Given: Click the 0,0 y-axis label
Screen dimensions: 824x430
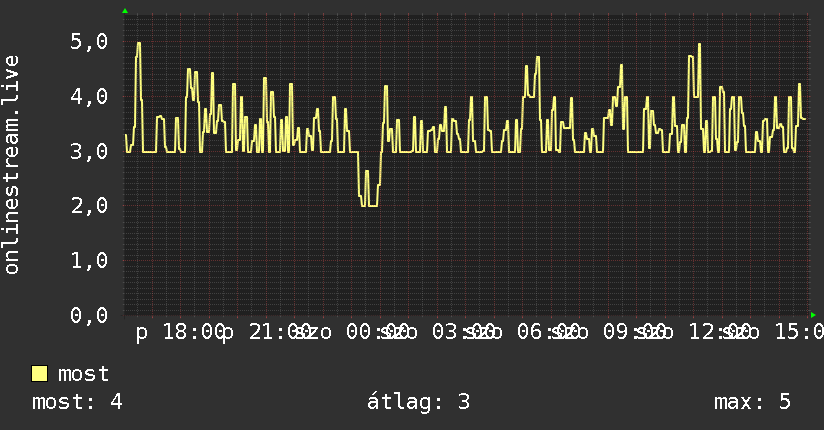Looking at the screenshot, I should click(89, 315).
